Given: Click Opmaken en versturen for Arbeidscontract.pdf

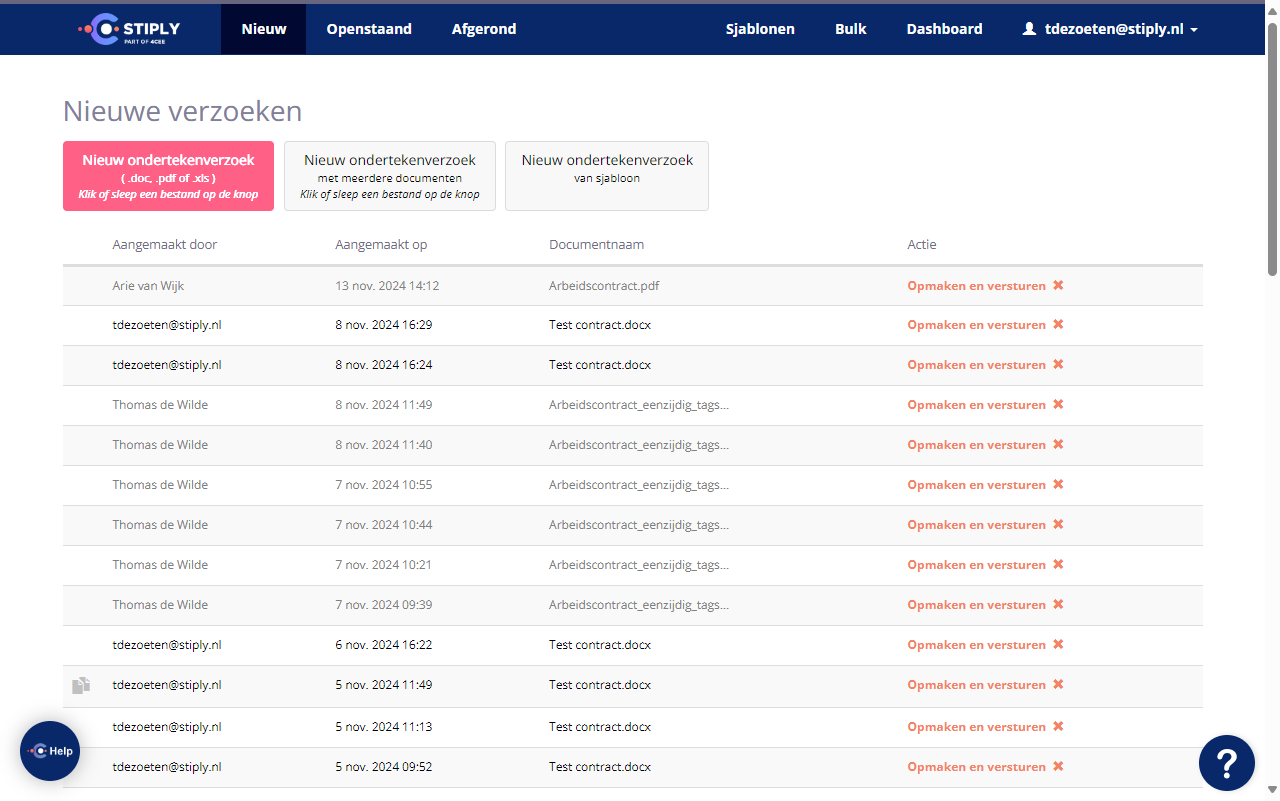Looking at the screenshot, I should coord(976,285).
